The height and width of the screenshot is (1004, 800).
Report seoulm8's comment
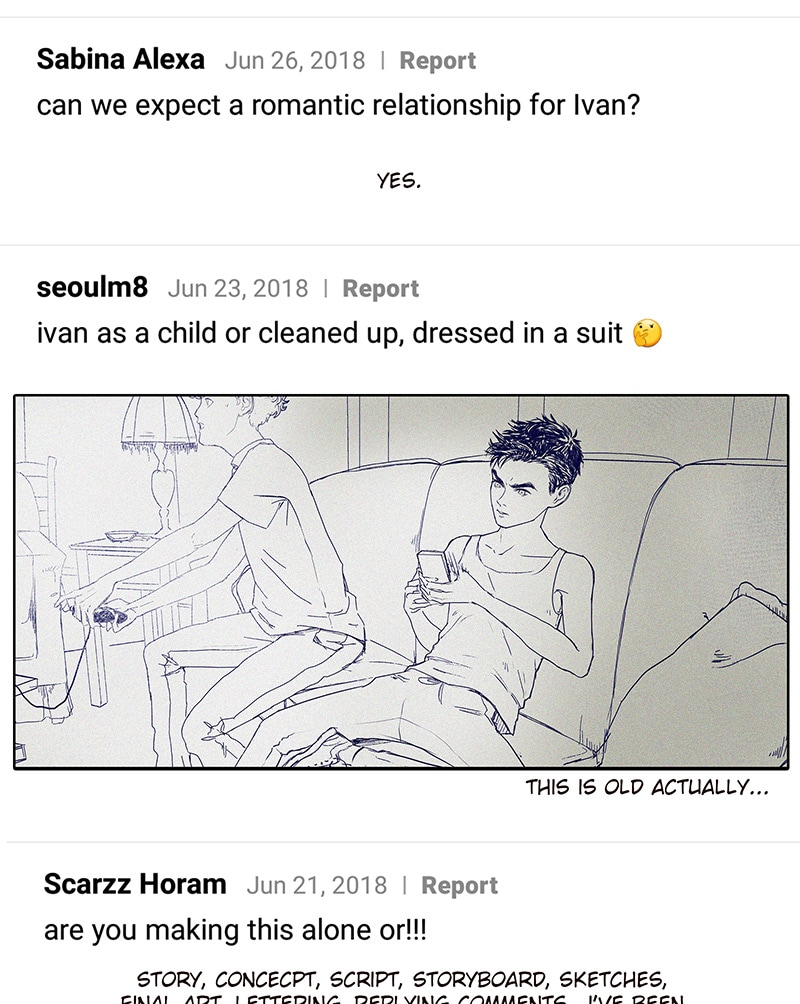coord(380,289)
